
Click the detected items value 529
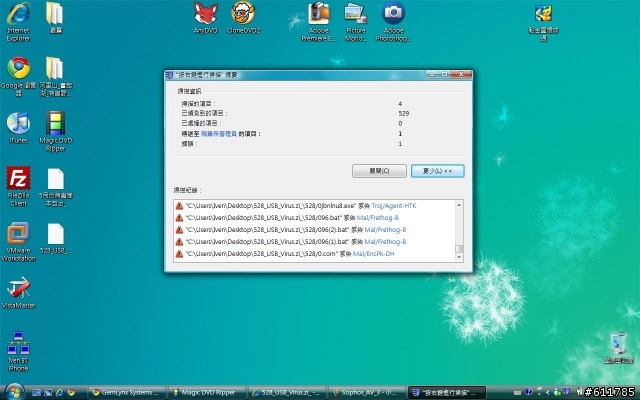(404, 113)
